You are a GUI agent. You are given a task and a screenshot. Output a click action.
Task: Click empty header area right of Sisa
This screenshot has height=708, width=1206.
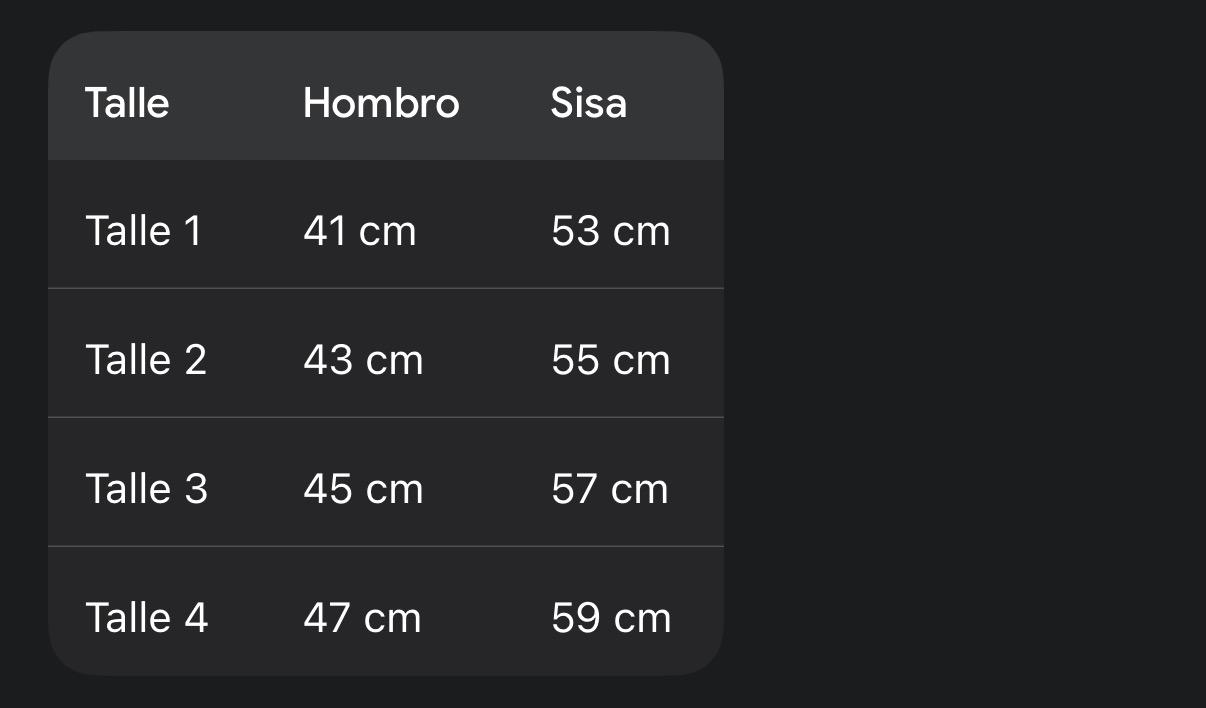[x=680, y=103]
